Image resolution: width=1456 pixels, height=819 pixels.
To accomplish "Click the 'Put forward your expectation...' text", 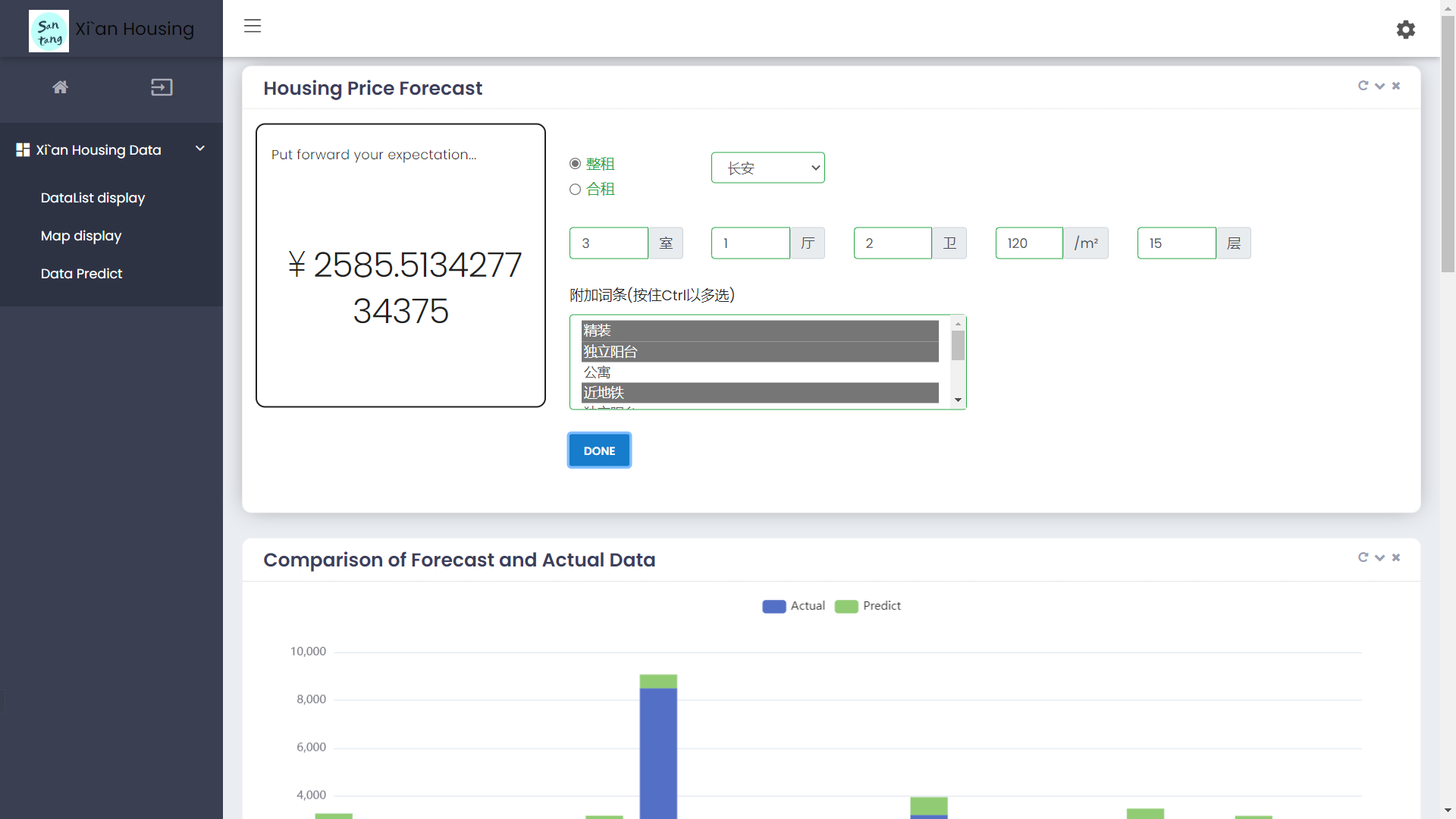I will [374, 155].
